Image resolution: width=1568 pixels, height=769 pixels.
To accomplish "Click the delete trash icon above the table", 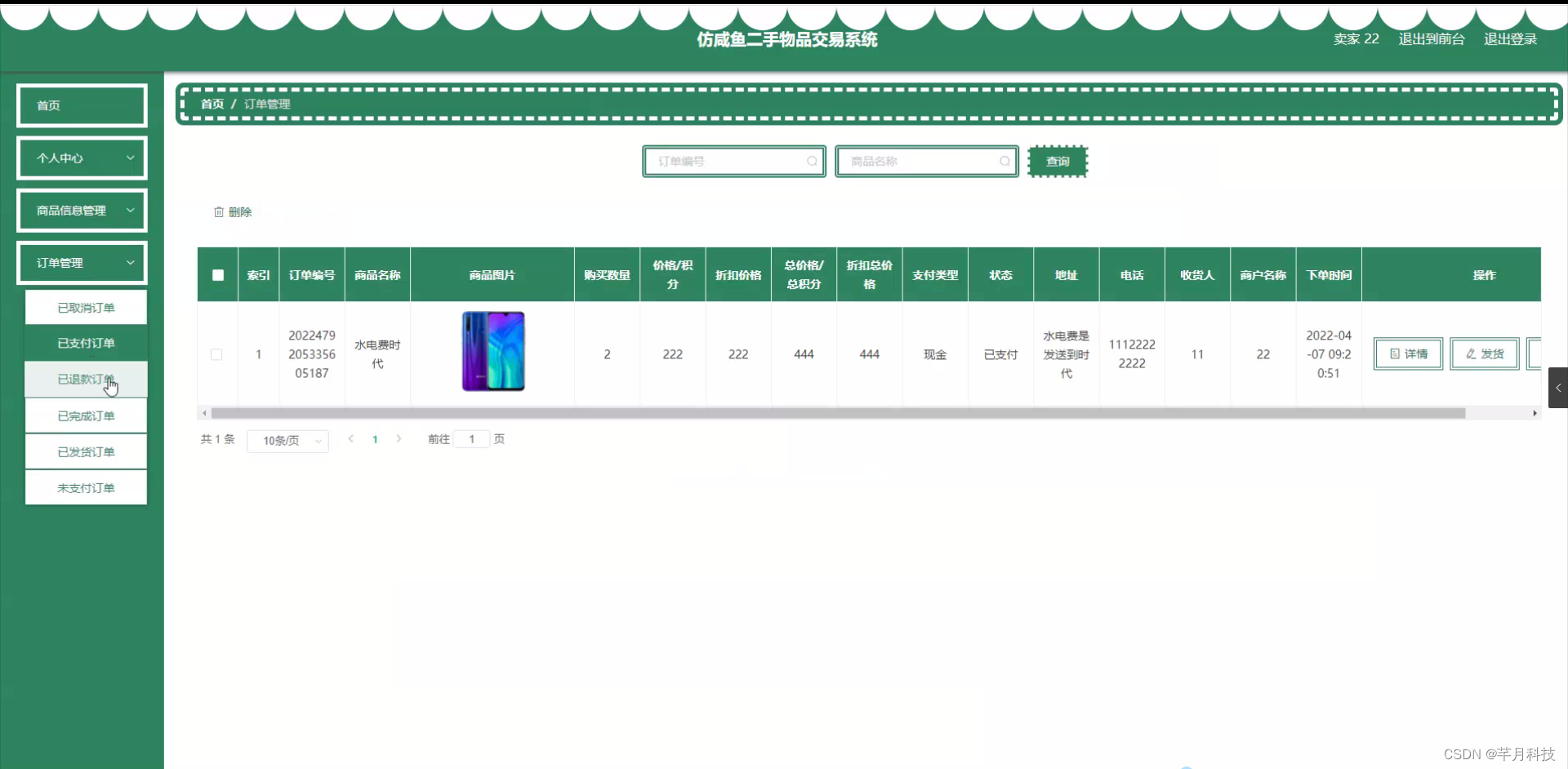I will click(218, 211).
